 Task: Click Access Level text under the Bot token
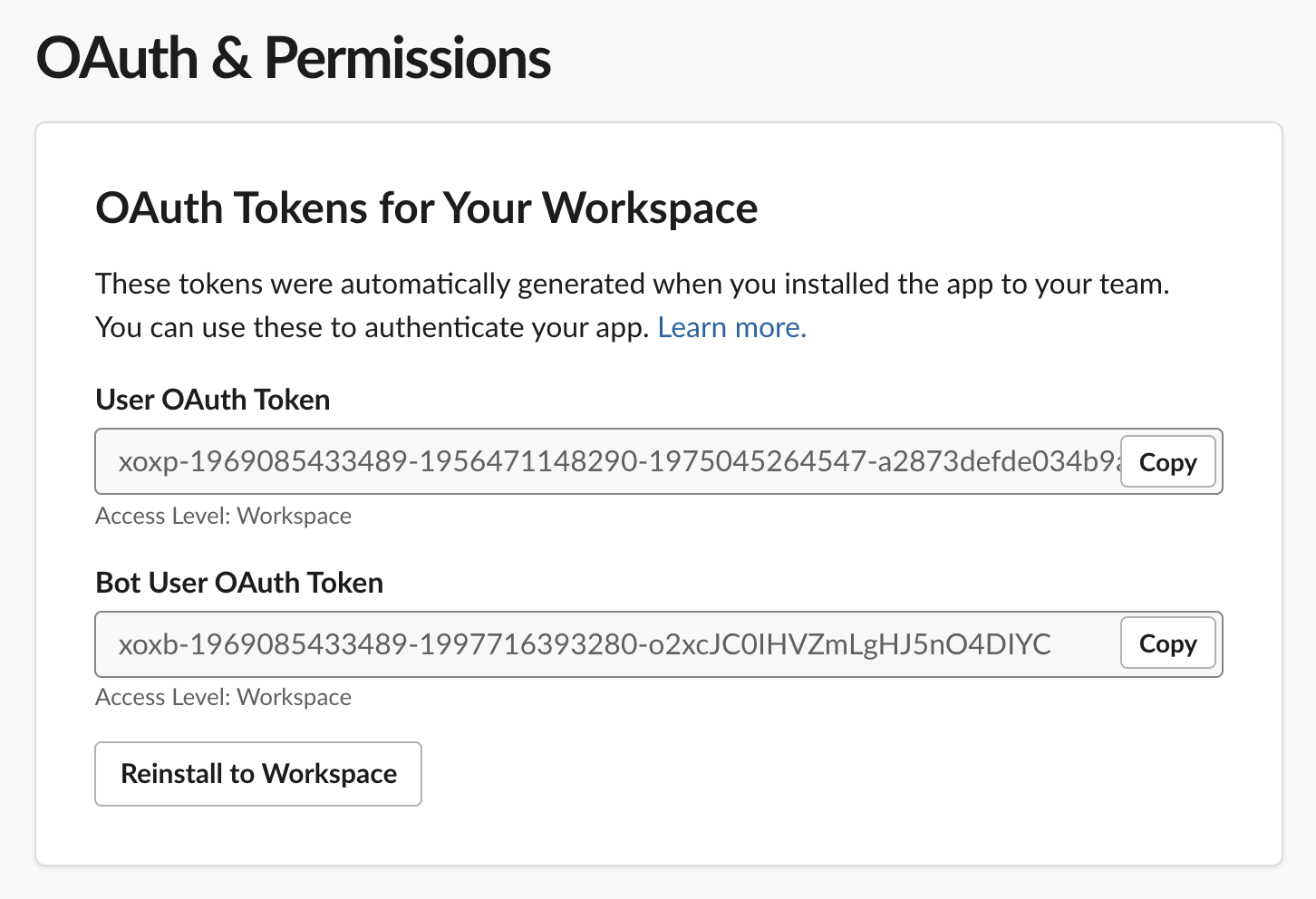coord(223,697)
